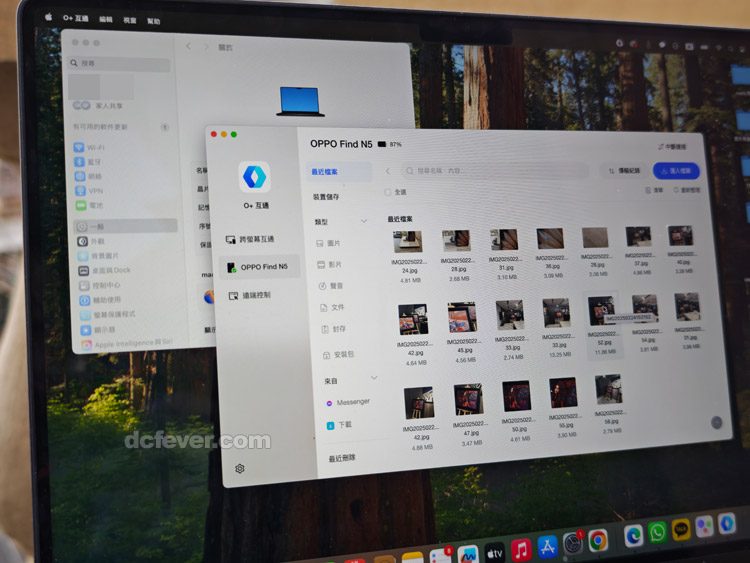This screenshot has width=750, height=563.
Task: Select thumbnail 36.jpg of 3.09 MB
Action: [550, 239]
